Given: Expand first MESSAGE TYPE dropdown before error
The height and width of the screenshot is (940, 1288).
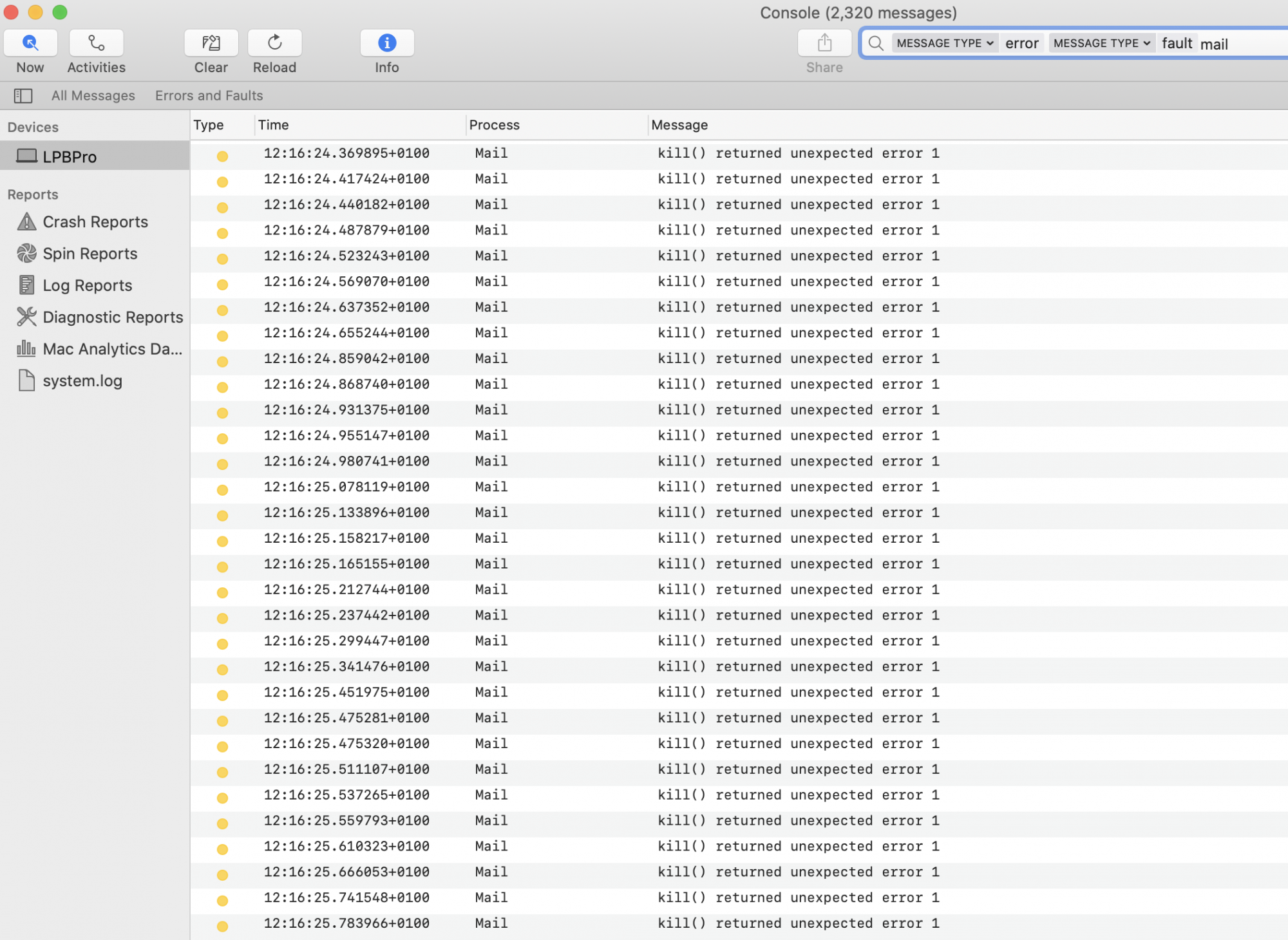Looking at the screenshot, I should point(945,43).
